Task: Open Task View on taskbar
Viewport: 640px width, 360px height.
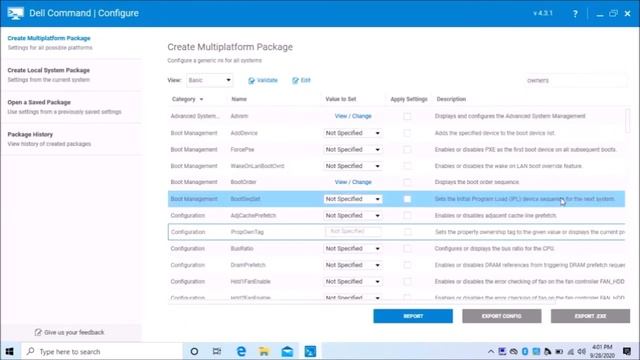Action: pyautogui.click(x=217, y=351)
